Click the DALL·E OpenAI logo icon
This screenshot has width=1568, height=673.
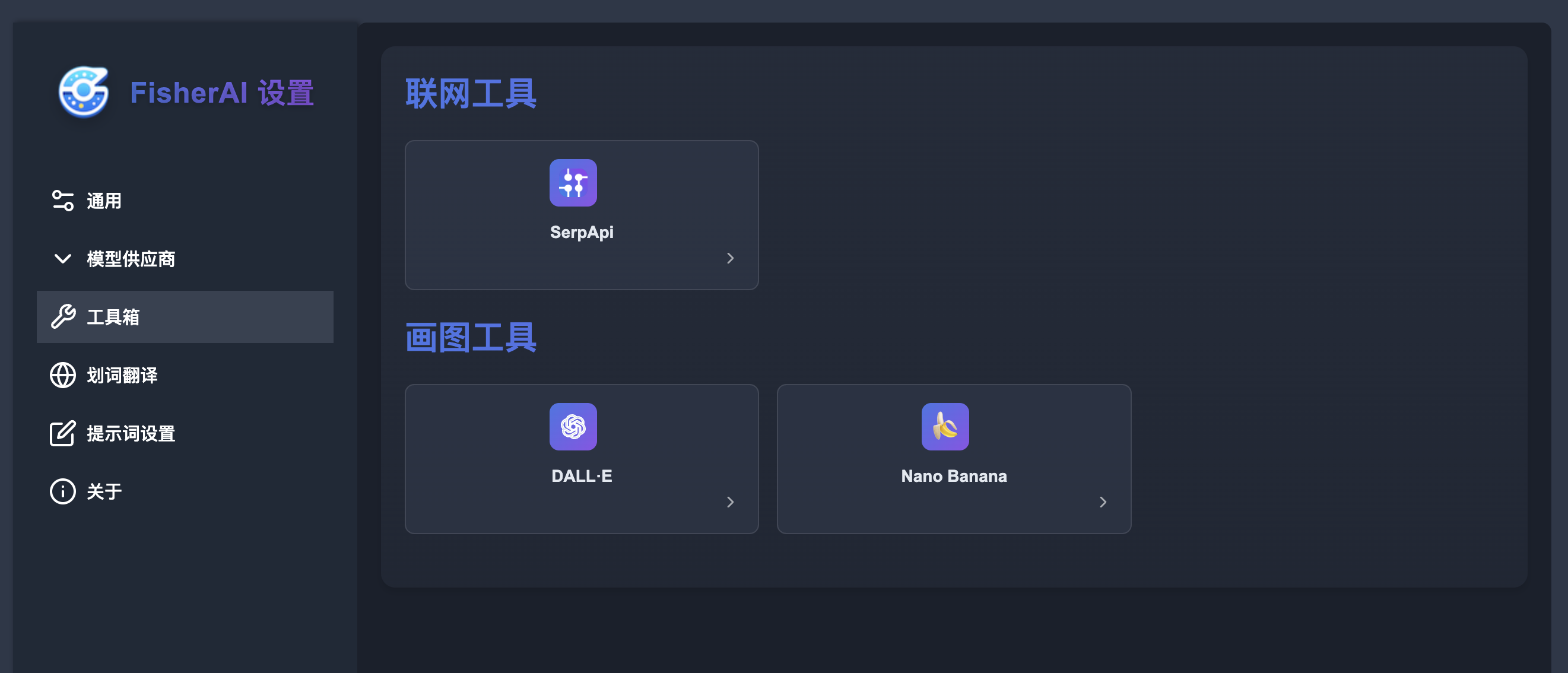click(573, 427)
